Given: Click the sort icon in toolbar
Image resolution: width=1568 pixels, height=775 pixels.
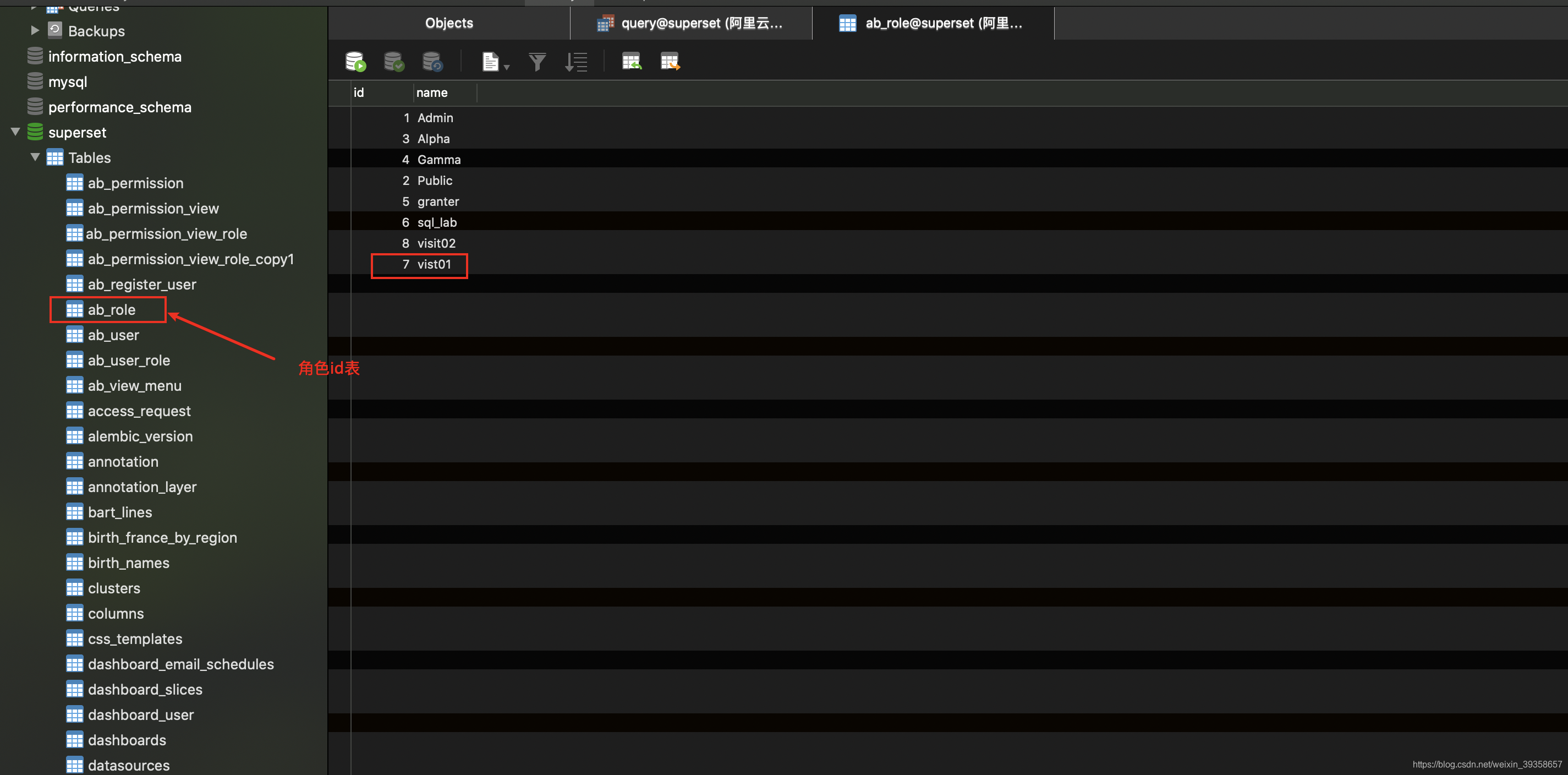Looking at the screenshot, I should coord(577,62).
